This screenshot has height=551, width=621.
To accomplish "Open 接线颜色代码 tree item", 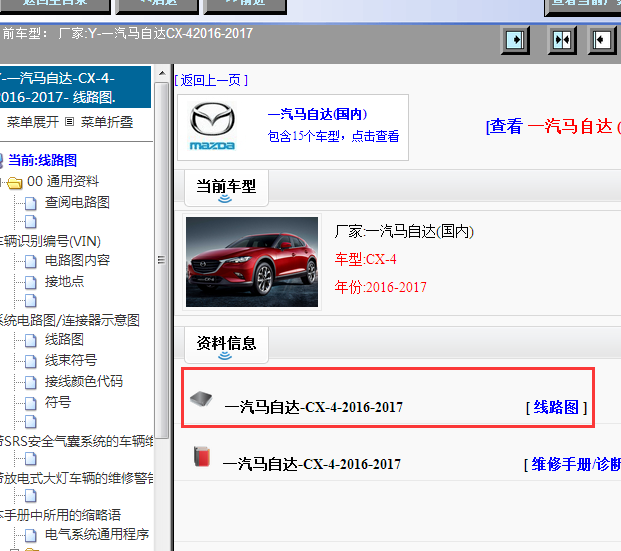I will 84,381.
